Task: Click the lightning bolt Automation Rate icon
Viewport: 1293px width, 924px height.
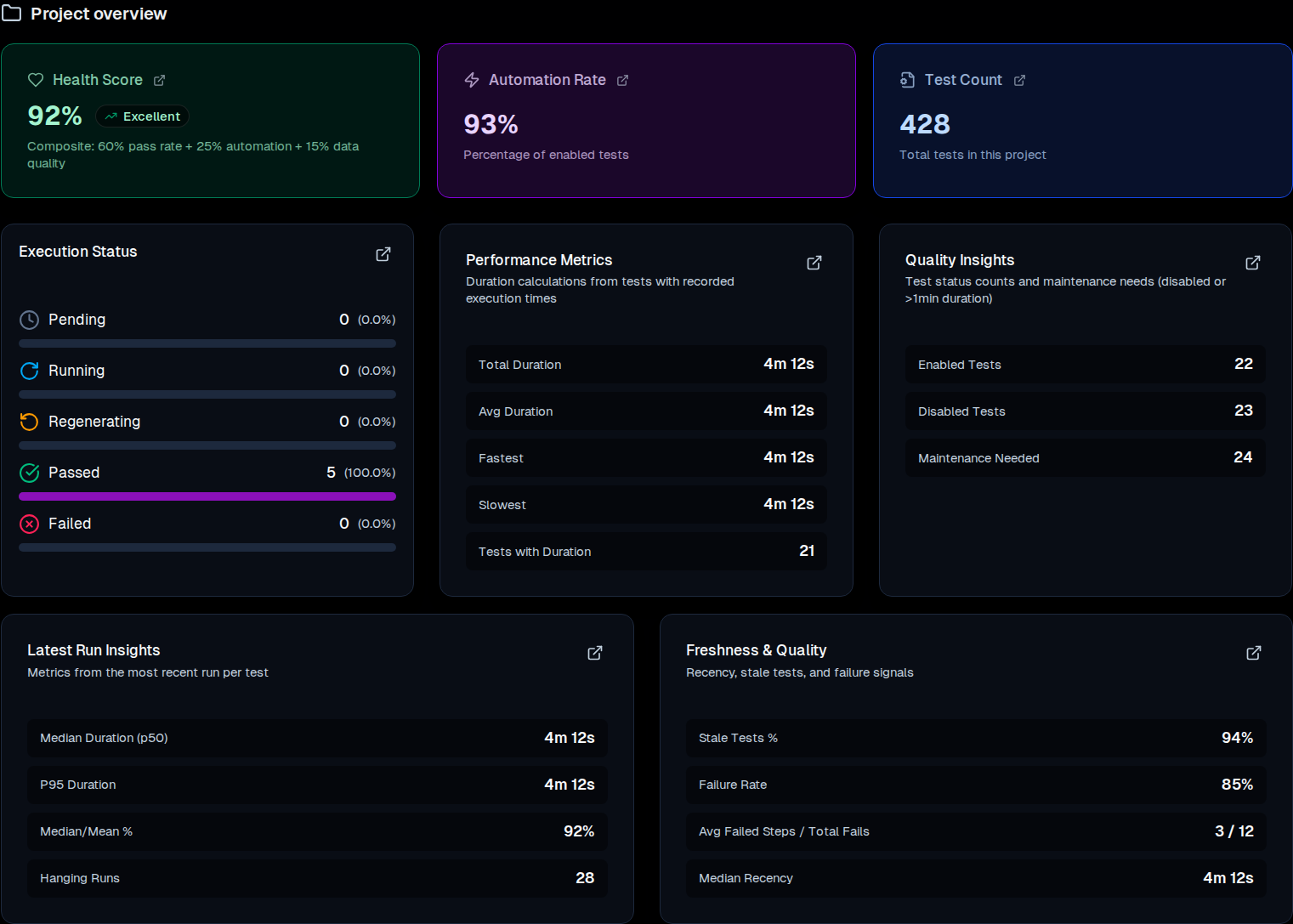Action: click(472, 79)
